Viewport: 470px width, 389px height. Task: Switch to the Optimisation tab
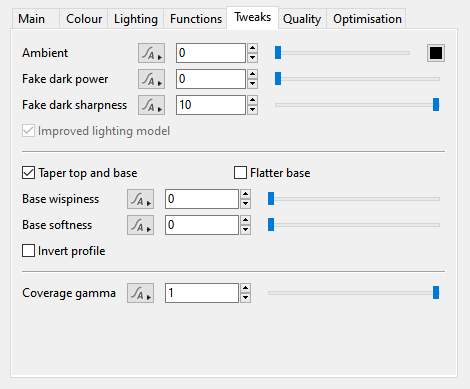[x=367, y=19]
